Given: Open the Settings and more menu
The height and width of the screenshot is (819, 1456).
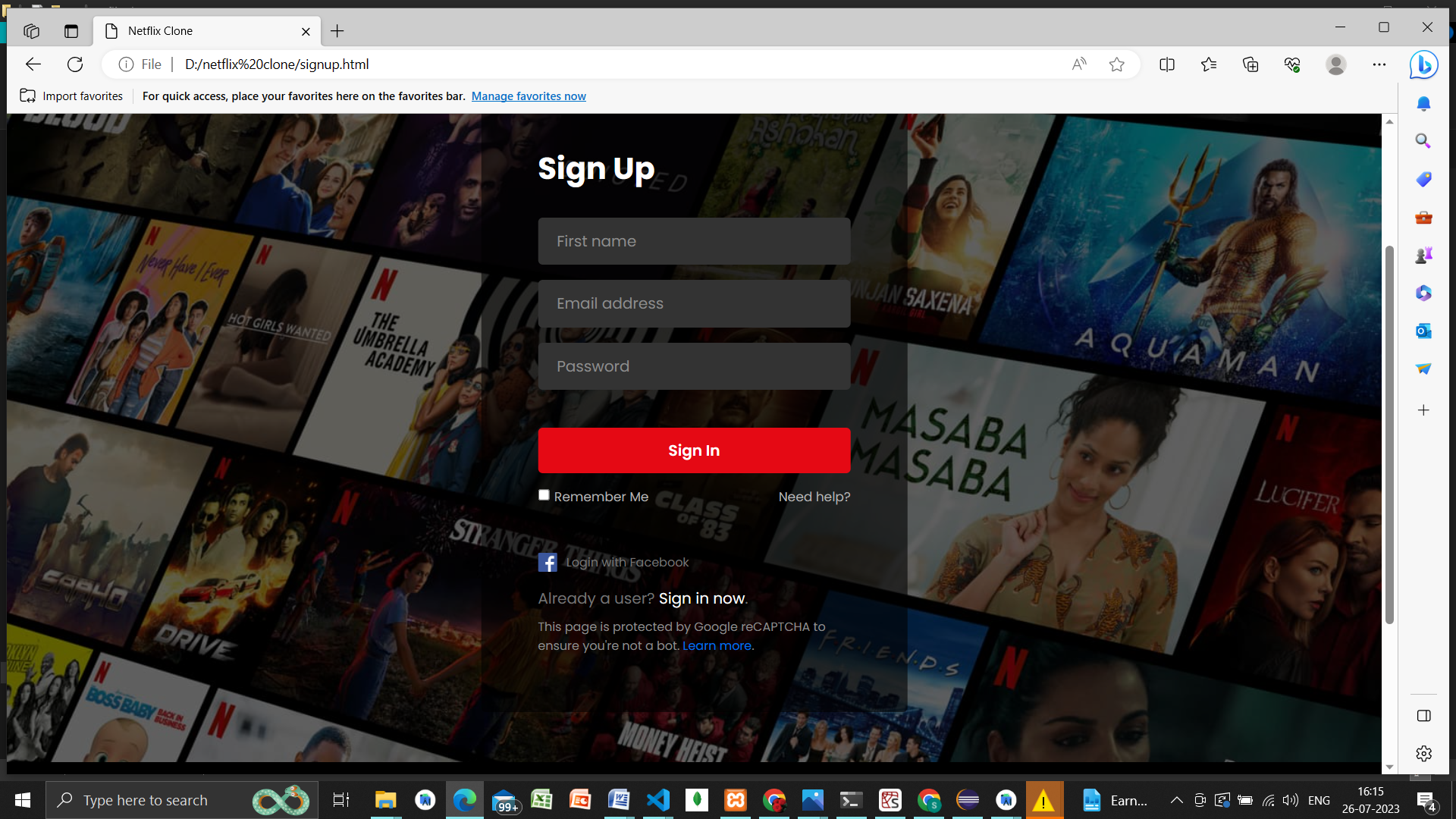Looking at the screenshot, I should [1379, 64].
